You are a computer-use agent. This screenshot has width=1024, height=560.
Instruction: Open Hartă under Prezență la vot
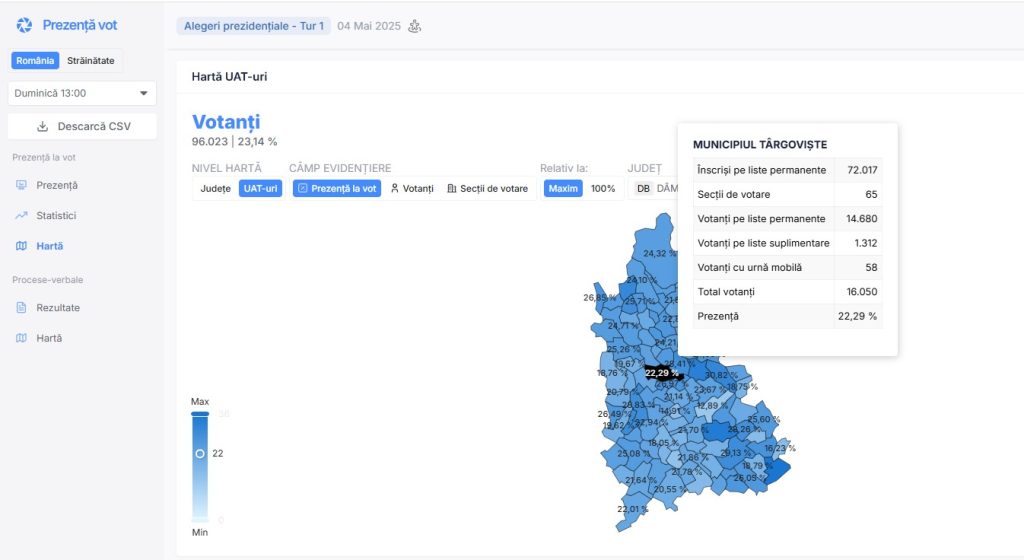pos(49,246)
